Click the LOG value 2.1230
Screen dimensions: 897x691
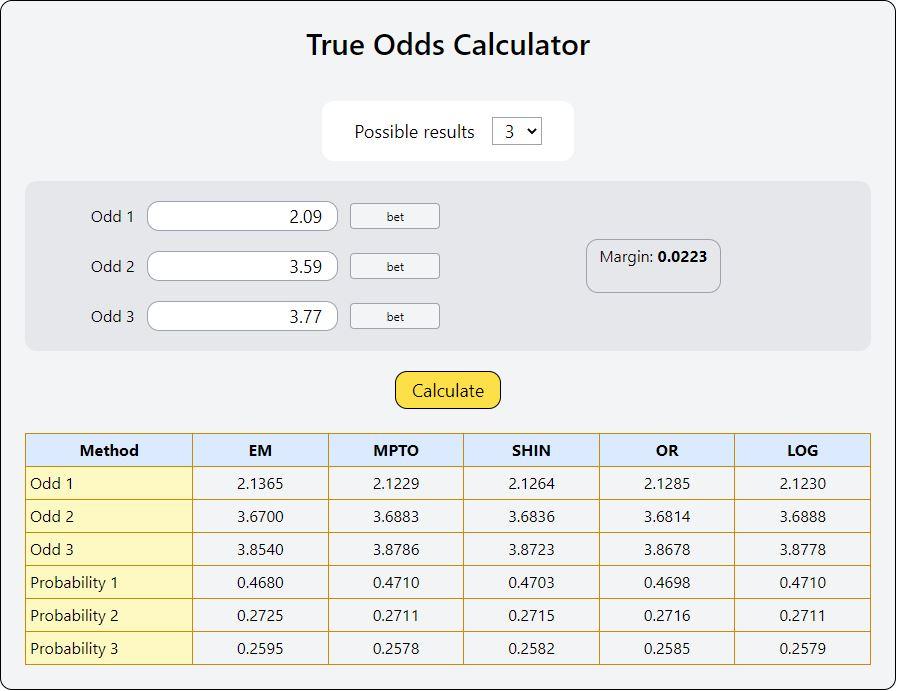click(x=803, y=483)
